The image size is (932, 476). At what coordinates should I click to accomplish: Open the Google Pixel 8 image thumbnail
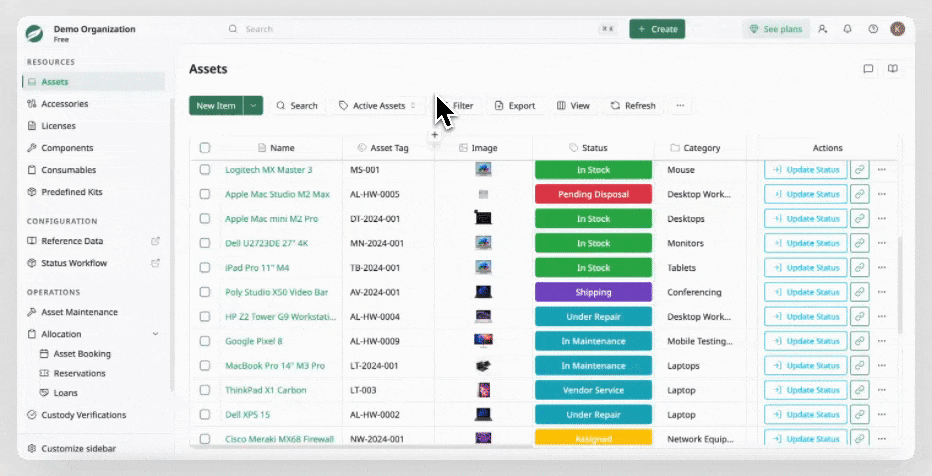pos(483,341)
